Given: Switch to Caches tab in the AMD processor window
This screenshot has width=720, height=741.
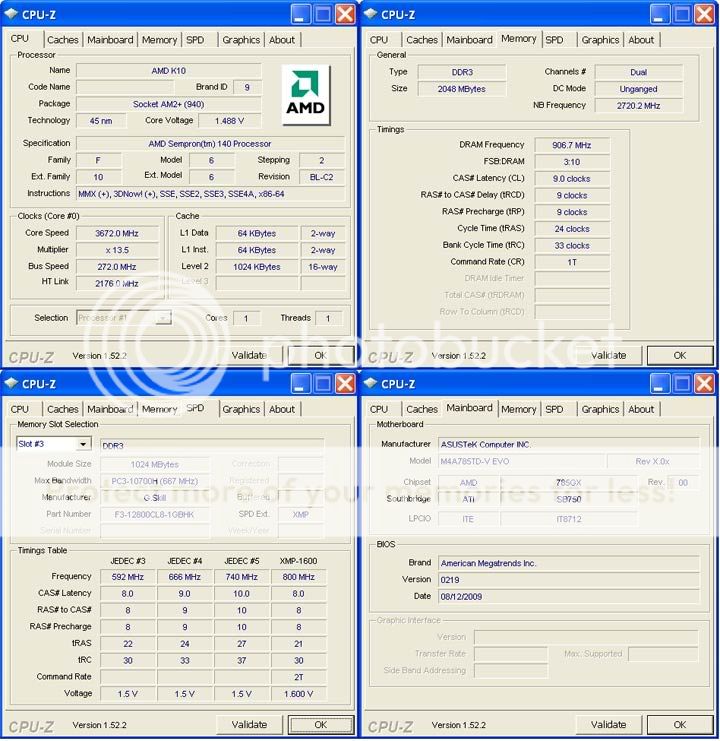Looking at the screenshot, I should [x=63, y=40].
